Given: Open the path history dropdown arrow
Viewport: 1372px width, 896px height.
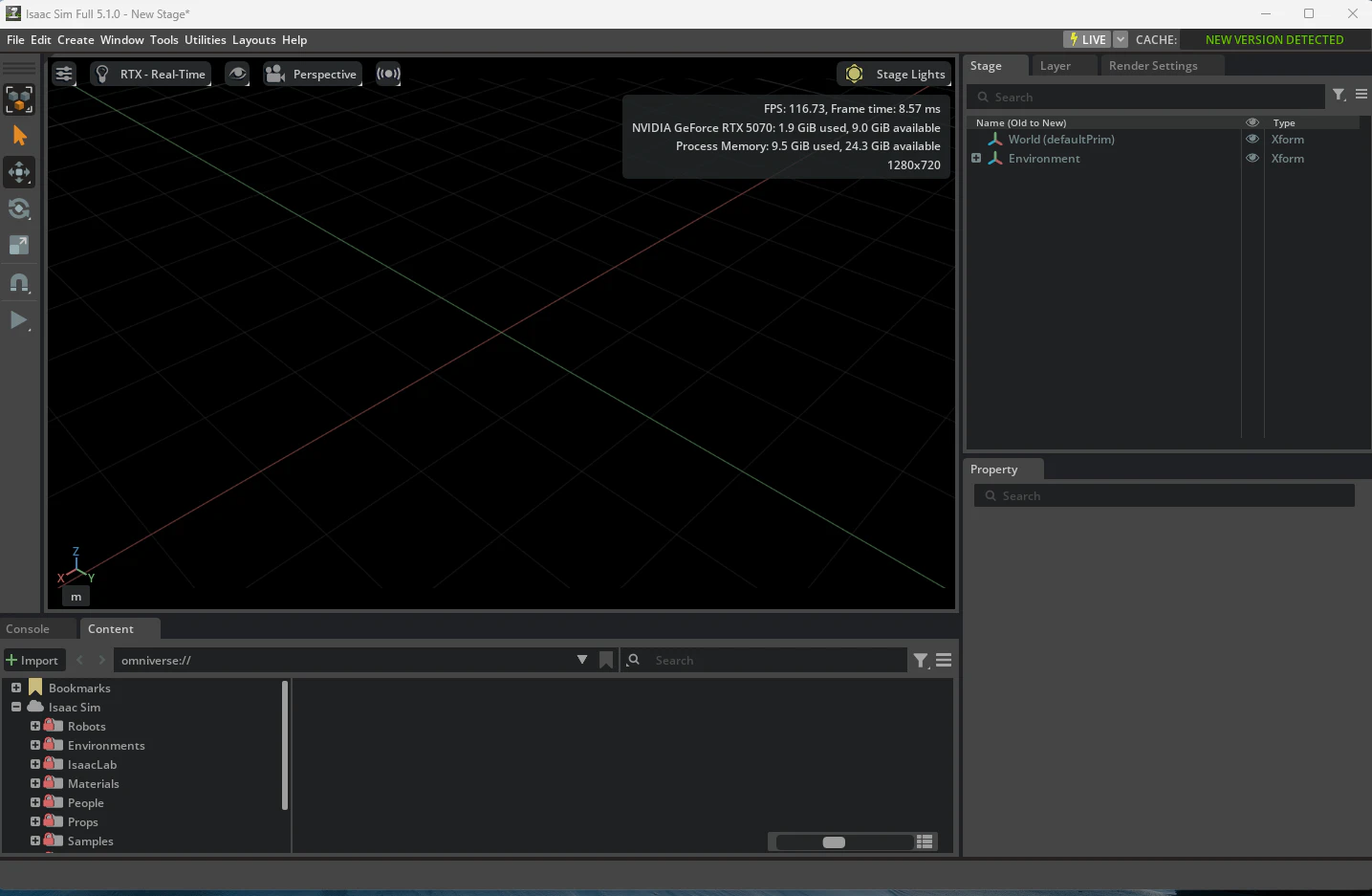Looking at the screenshot, I should (x=582, y=660).
